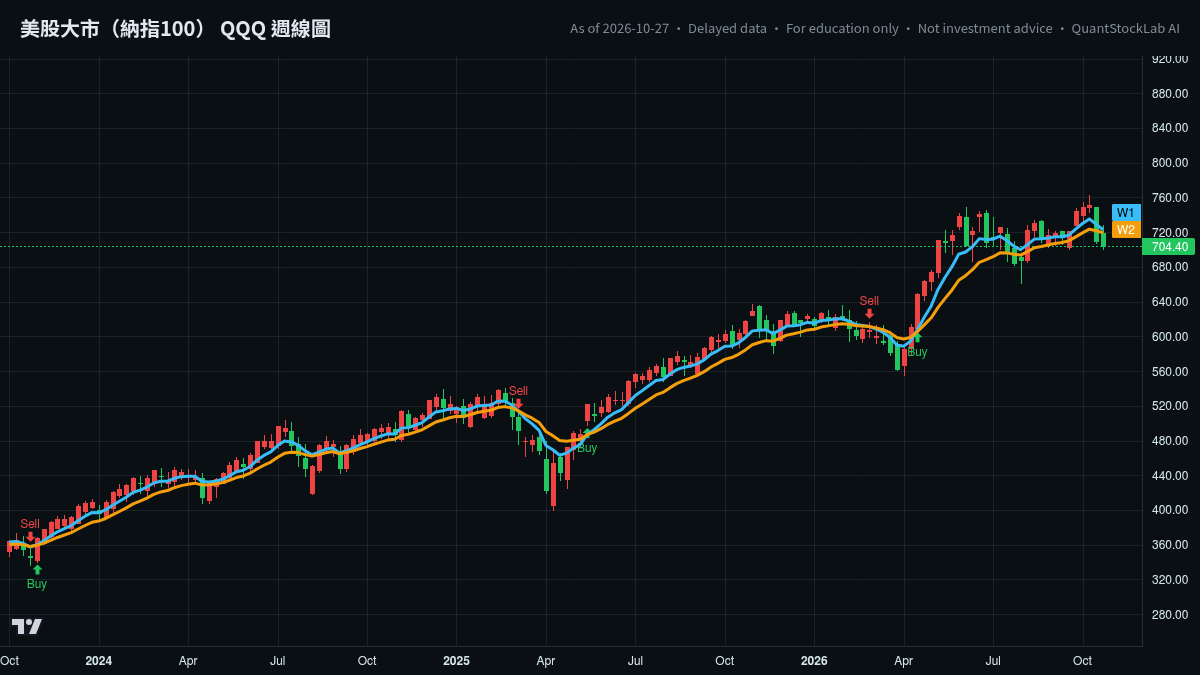Viewport: 1200px width, 675px height.
Task: Click the 280.00 price axis label
Action: pos(1169,614)
